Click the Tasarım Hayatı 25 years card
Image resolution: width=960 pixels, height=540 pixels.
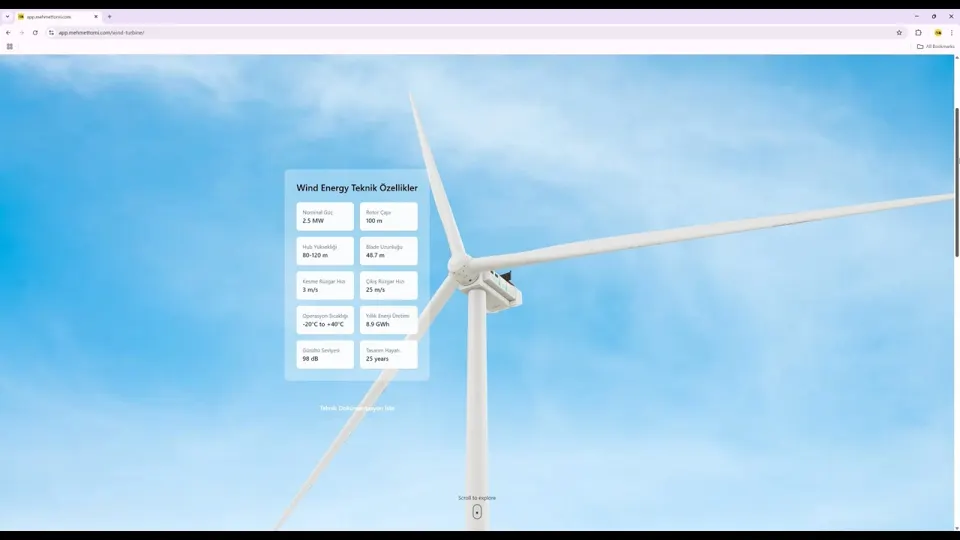tap(389, 354)
